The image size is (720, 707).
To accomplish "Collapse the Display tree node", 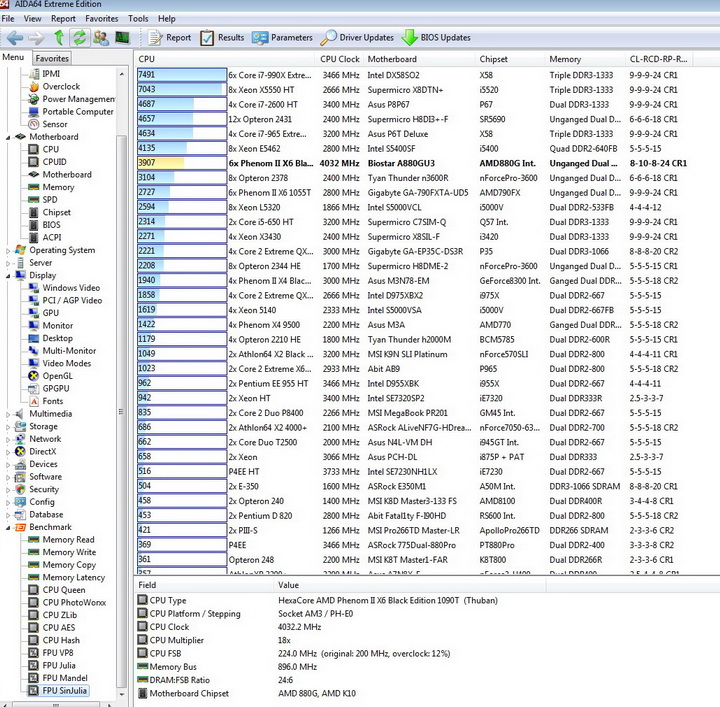I will (8, 276).
